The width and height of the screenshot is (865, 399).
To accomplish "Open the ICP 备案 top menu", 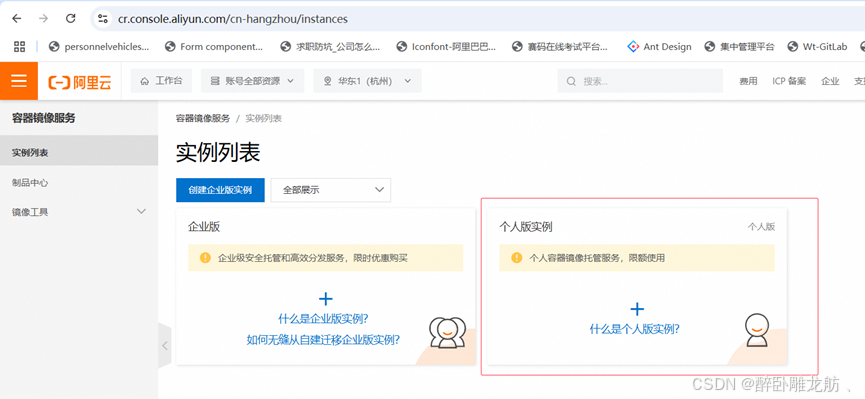I will (789, 81).
